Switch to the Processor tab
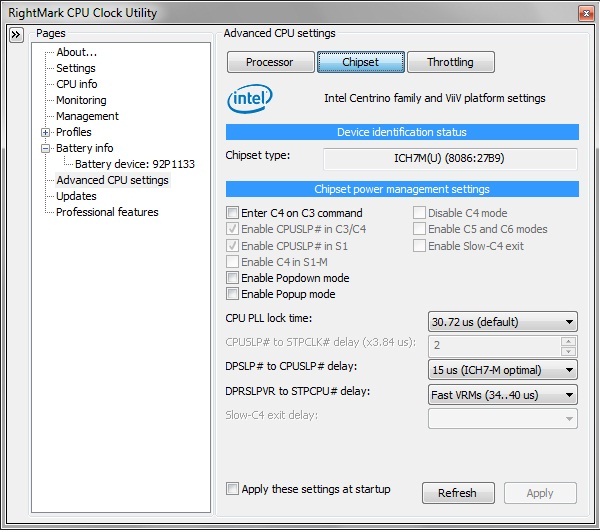 click(271, 62)
